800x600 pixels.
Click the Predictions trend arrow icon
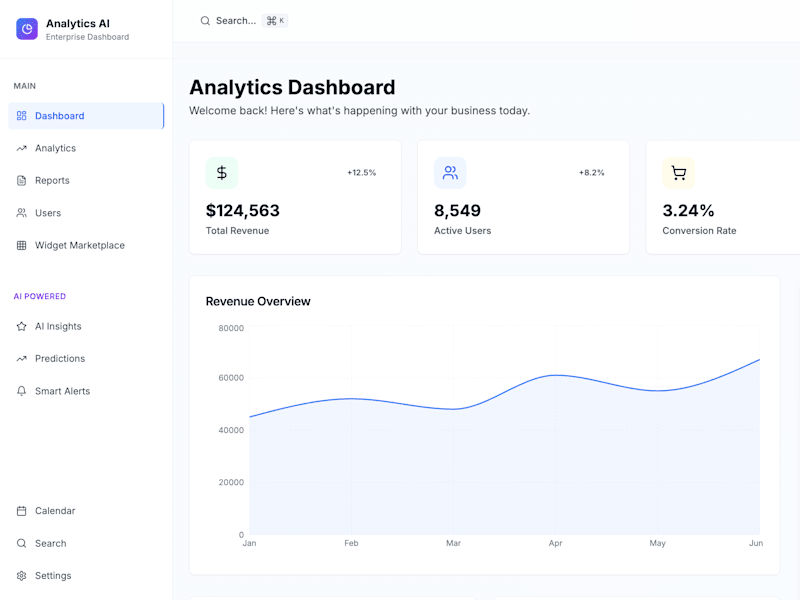(x=21, y=359)
